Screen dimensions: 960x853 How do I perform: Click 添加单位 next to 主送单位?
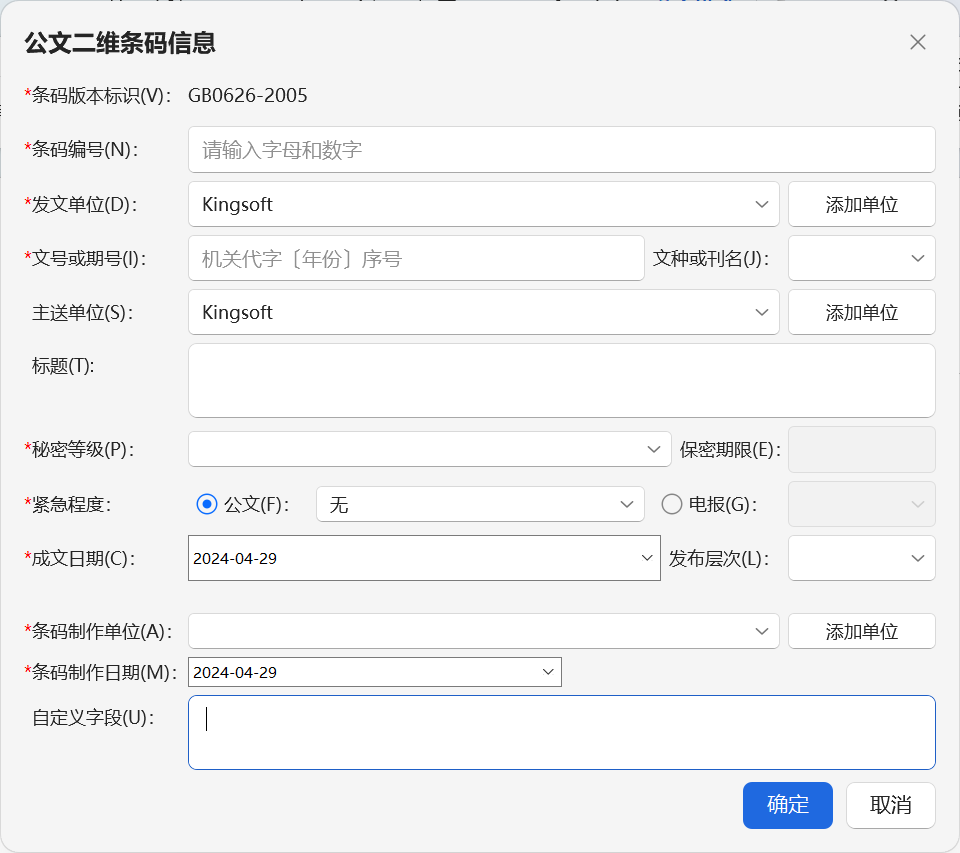coord(861,312)
